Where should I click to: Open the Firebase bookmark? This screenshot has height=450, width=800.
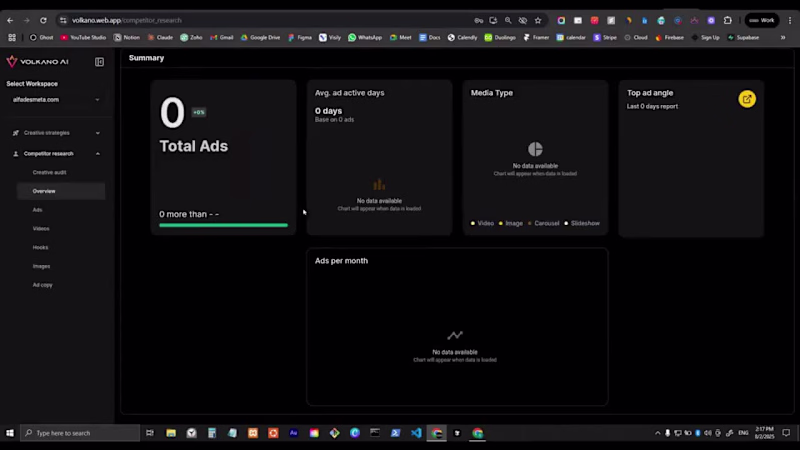[669, 37]
